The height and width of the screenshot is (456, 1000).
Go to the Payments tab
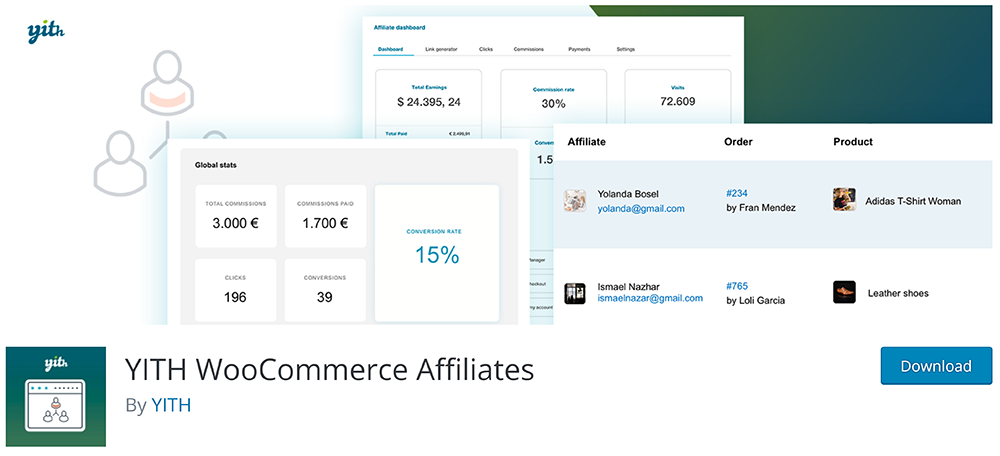point(579,49)
